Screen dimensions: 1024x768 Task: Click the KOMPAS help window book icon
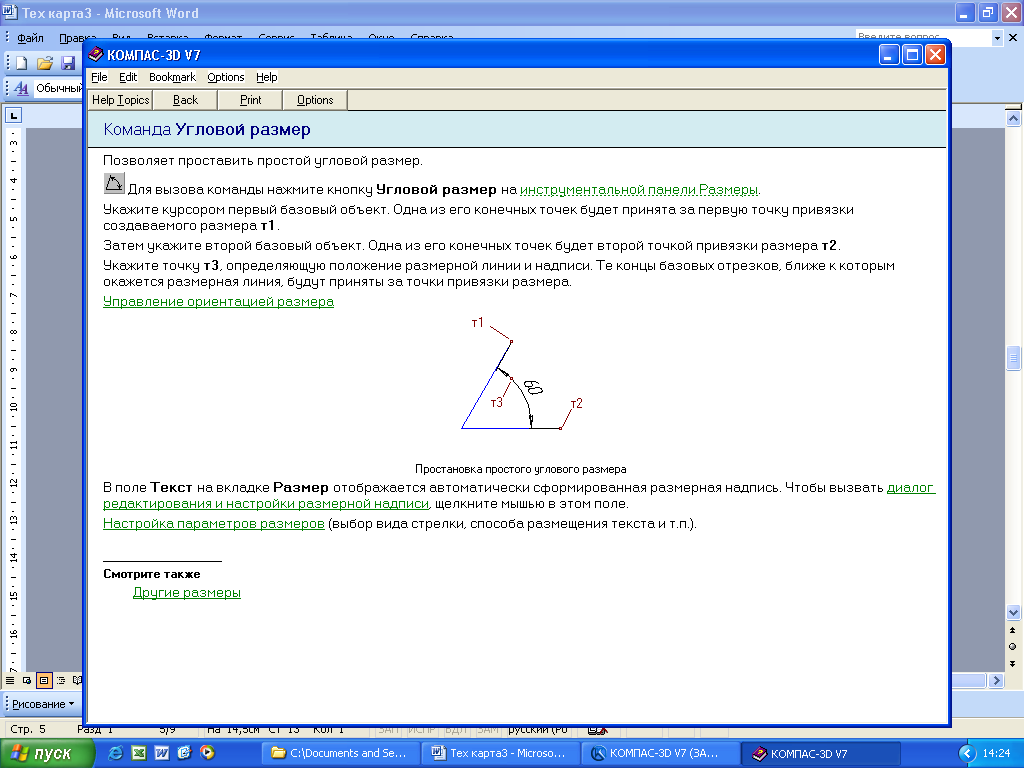96,54
